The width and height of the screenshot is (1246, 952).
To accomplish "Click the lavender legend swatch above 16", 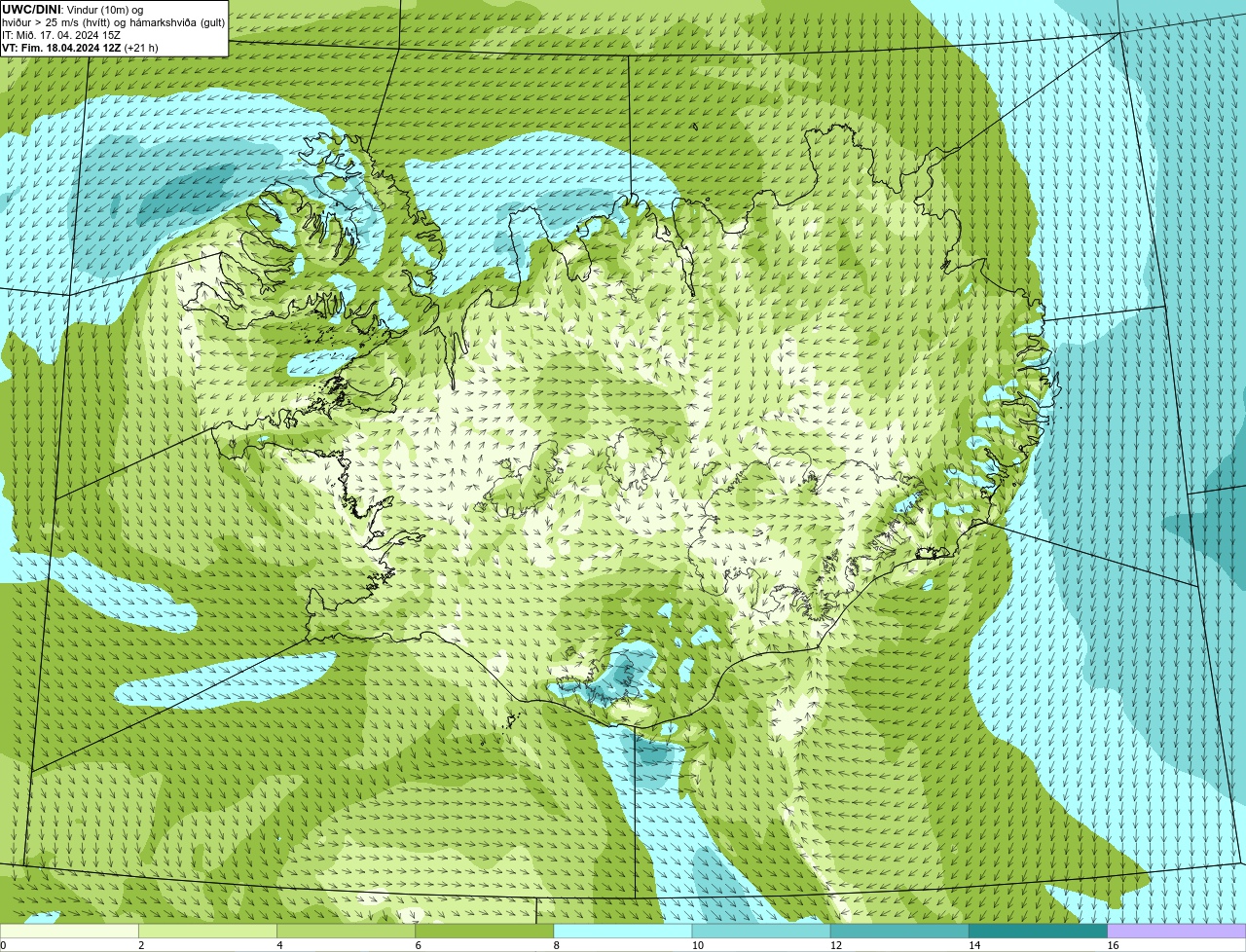I will click(x=1177, y=932).
